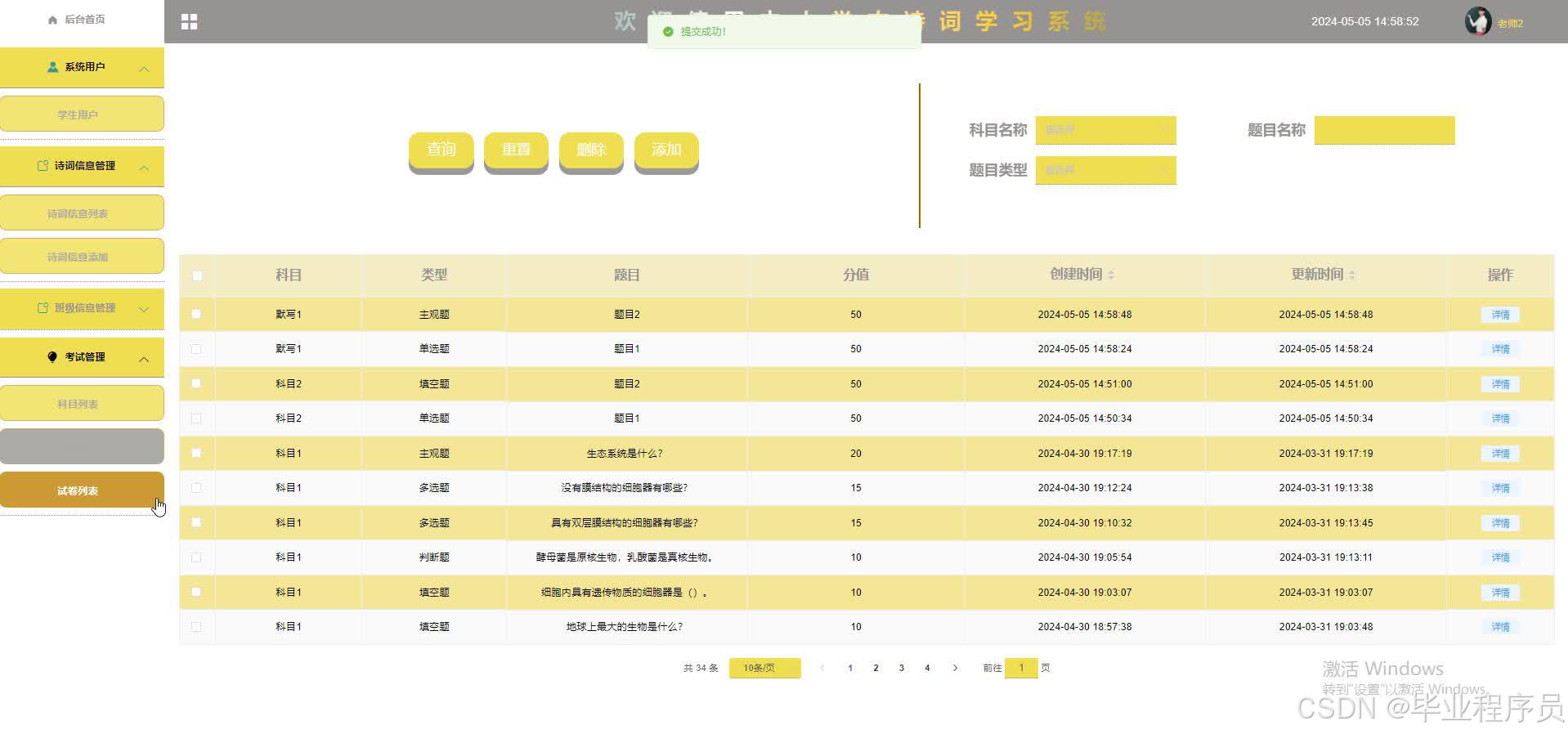Expand the 班级信息管理 menu chevron
This screenshot has width=1568, height=734.
[144, 310]
